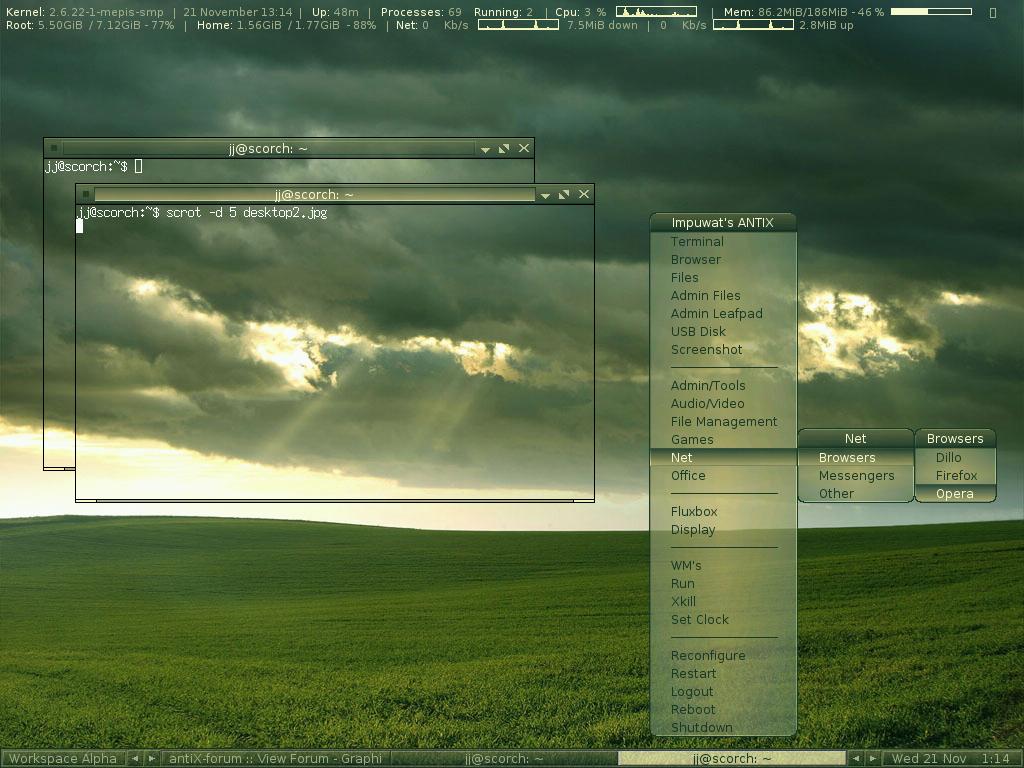Click the back terminal's prompt line
1024x768 pixels.
pos(93,167)
